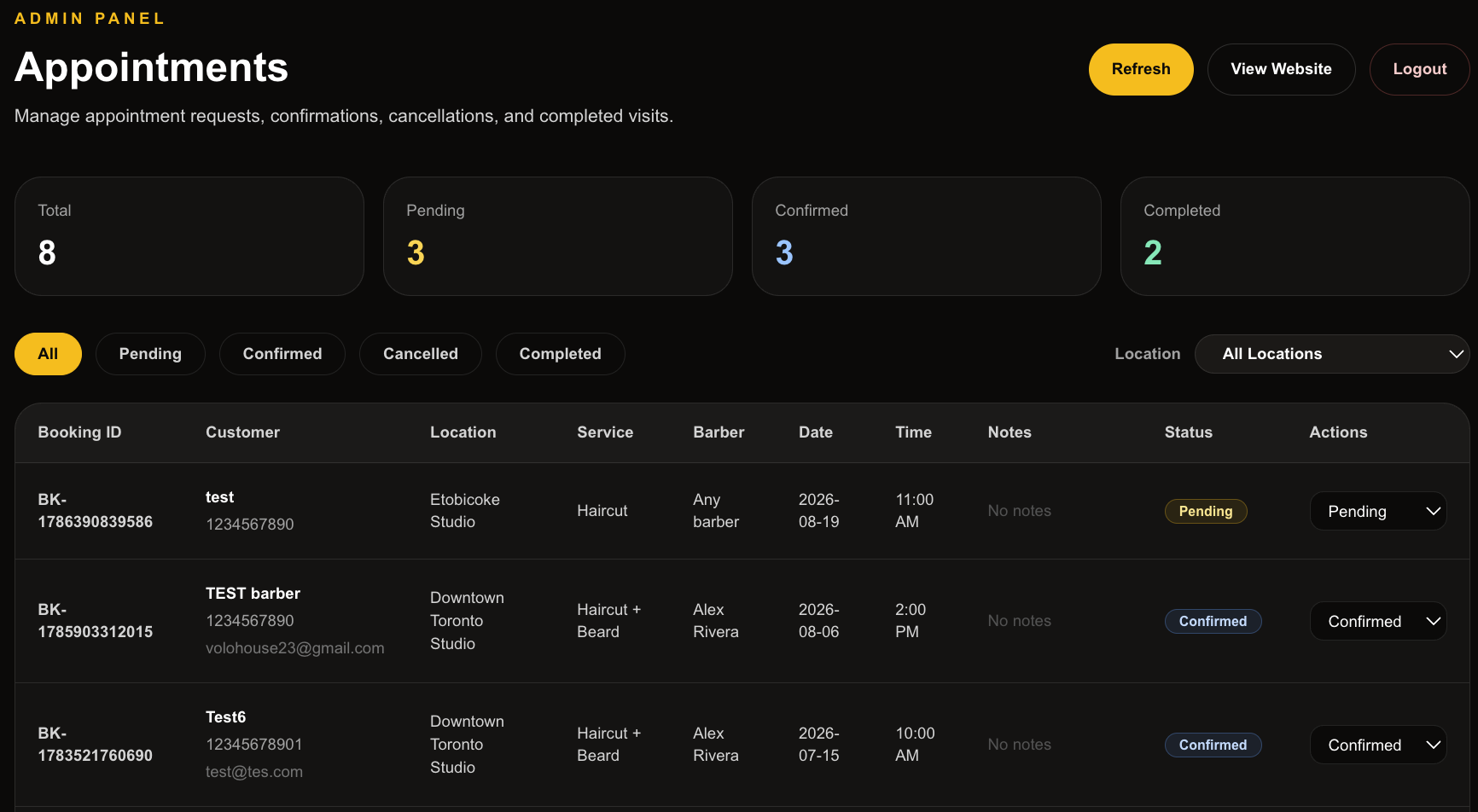The width and height of the screenshot is (1478, 812).
Task: Click the Any barber cell
Action: [x=716, y=511]
